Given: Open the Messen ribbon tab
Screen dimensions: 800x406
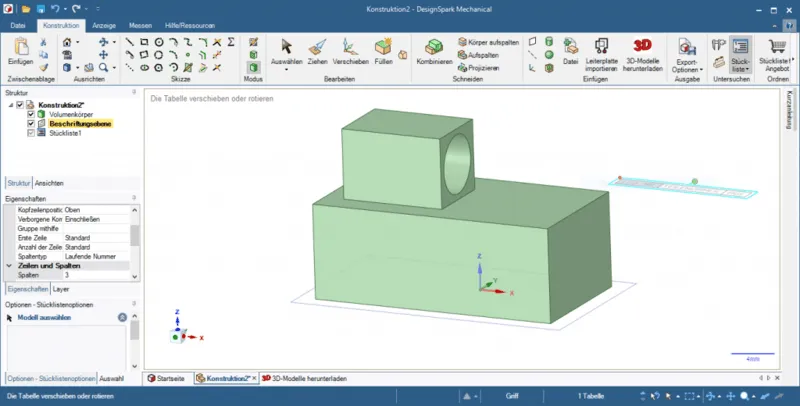Looking at the screenshot, I should pos(140,26).
